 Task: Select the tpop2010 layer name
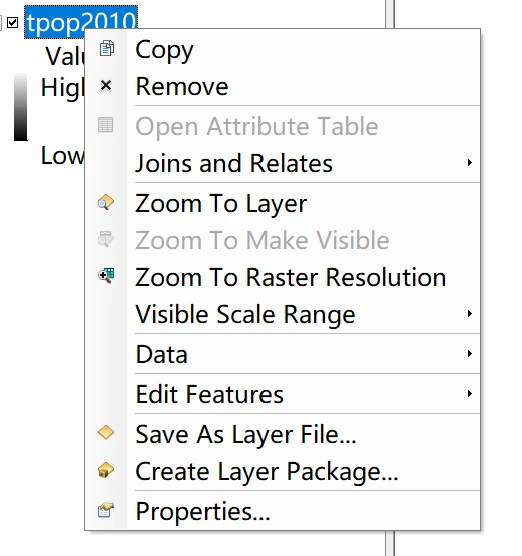click(x=81, y=22)
